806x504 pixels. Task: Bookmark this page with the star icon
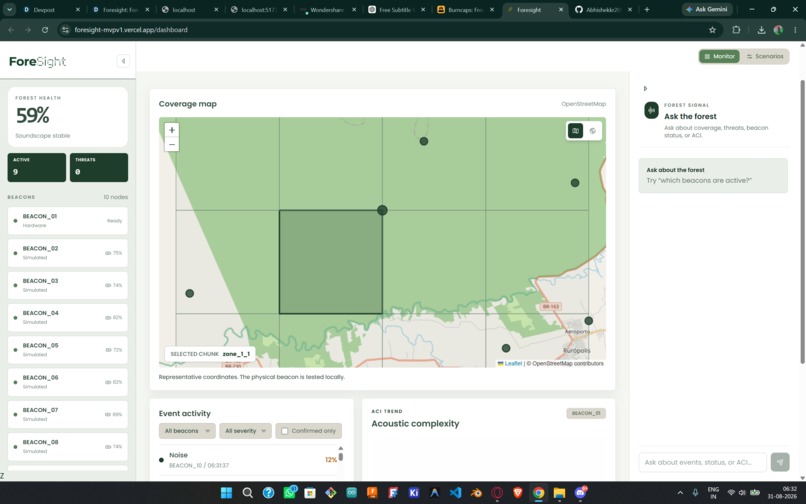tap(712, 30)
